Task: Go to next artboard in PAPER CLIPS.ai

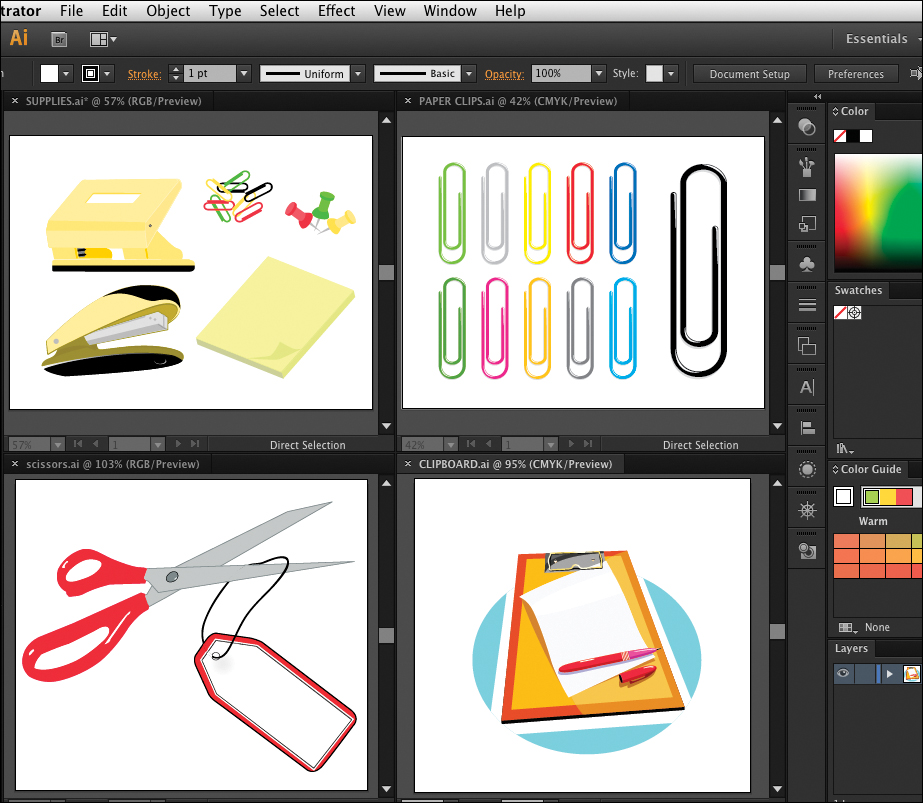Action: click(x=570, y=444)
